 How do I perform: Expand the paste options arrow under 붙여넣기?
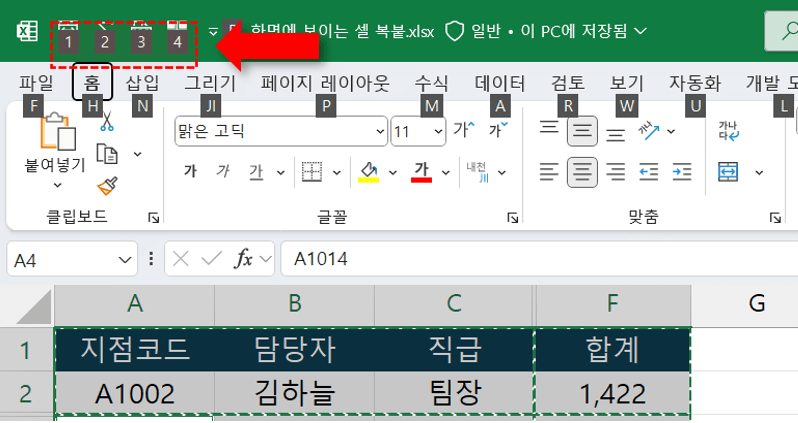58,185
